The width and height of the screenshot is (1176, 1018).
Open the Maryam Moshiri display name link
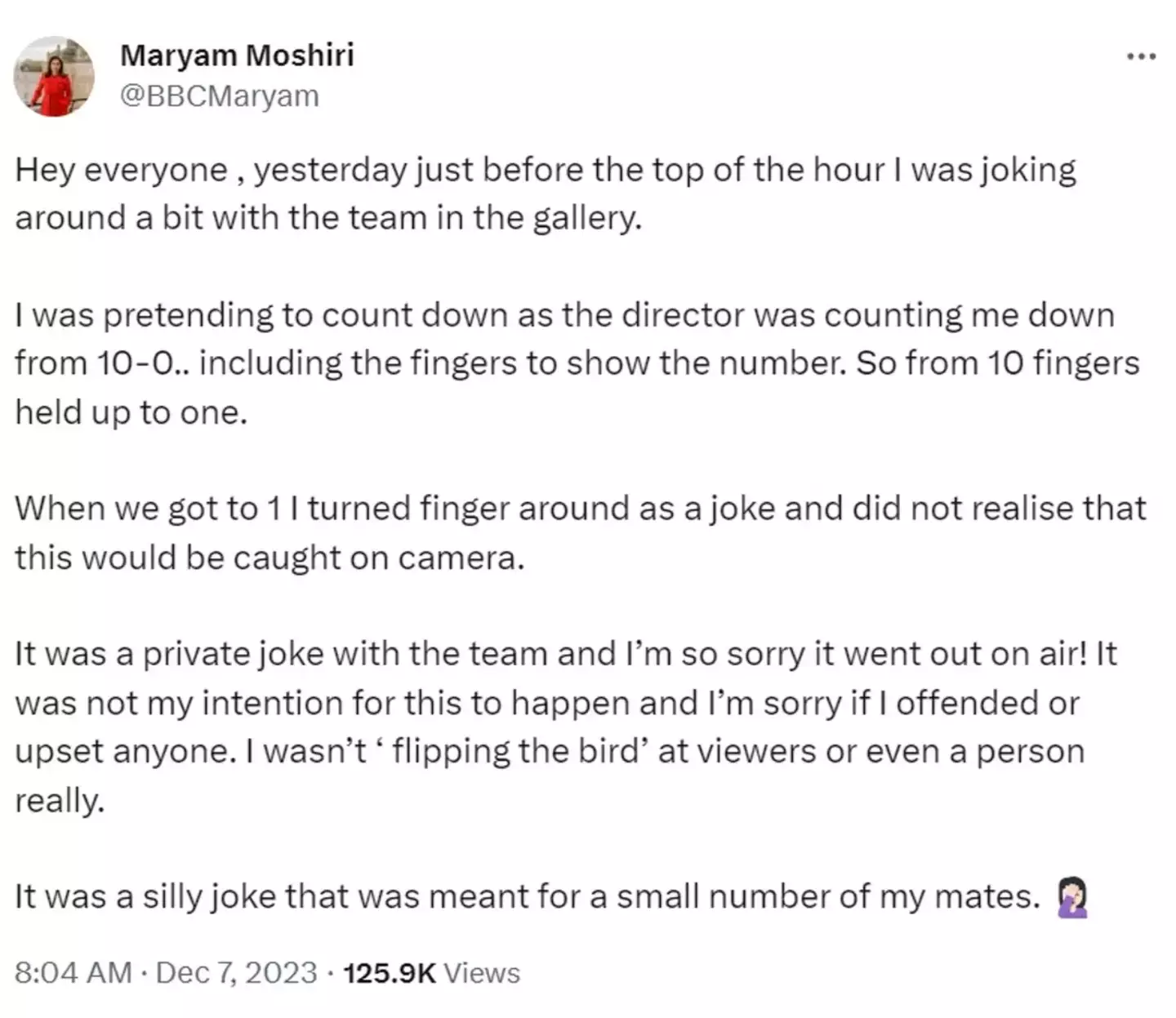coord(237,55)
